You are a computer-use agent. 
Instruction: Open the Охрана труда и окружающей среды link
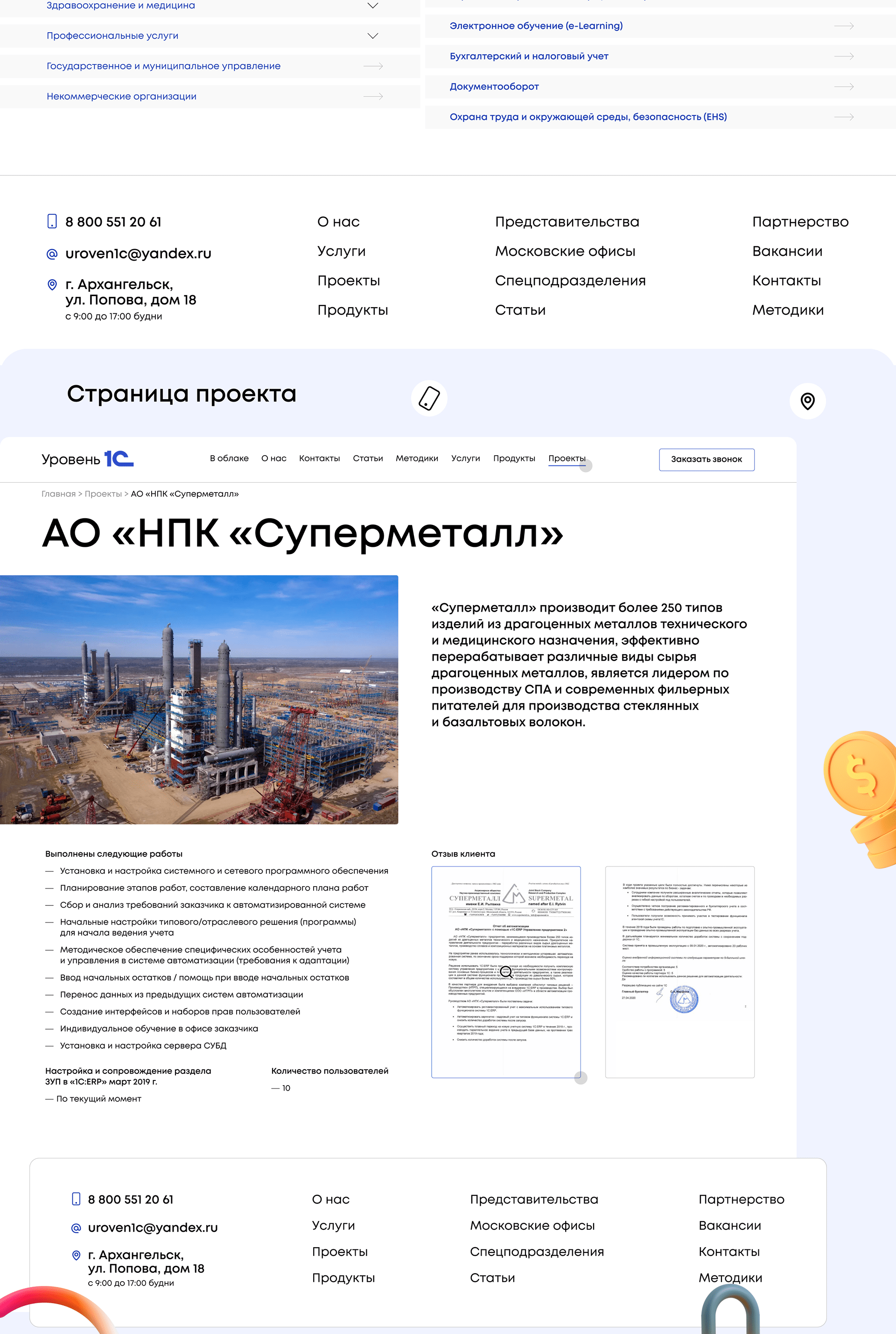click(588, 117)
